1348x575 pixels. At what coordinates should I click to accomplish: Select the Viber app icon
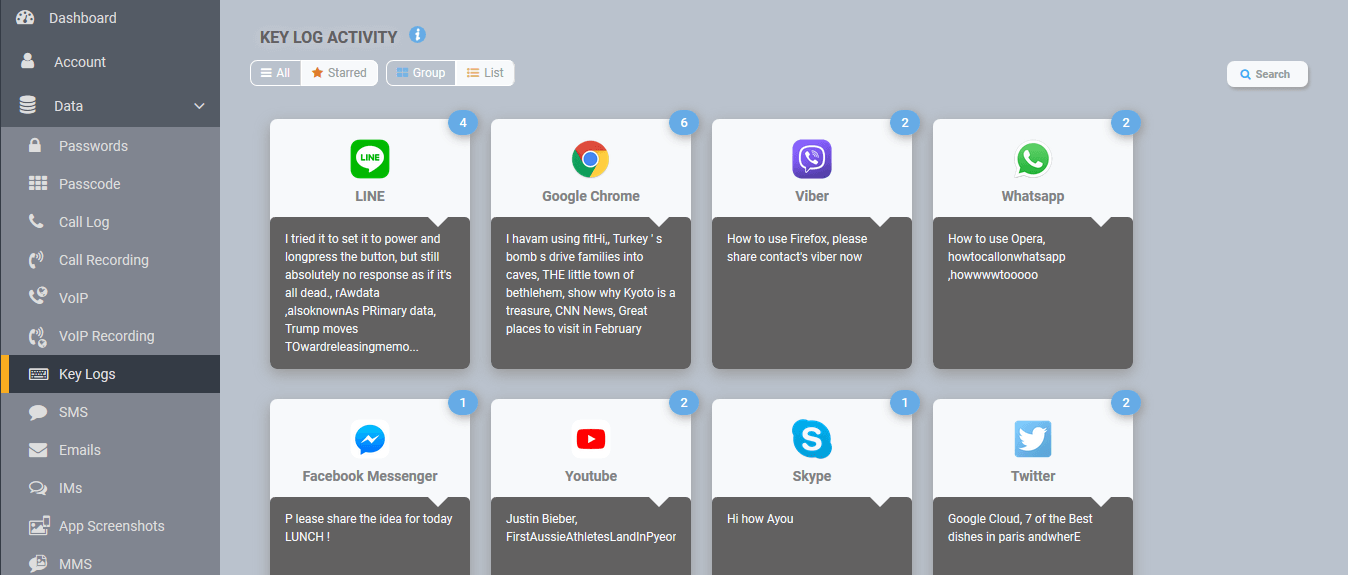pos(811,159)
